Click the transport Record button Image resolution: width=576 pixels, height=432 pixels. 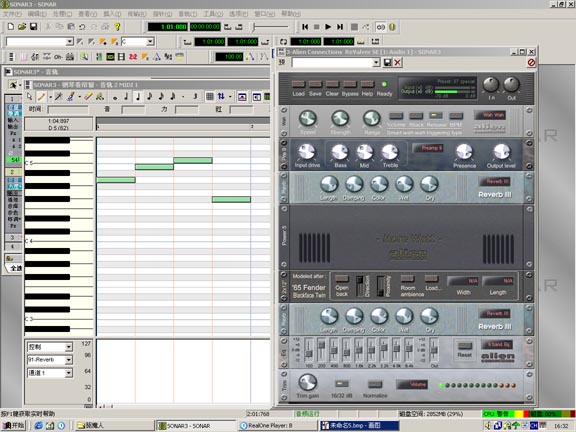coord(354,27)
